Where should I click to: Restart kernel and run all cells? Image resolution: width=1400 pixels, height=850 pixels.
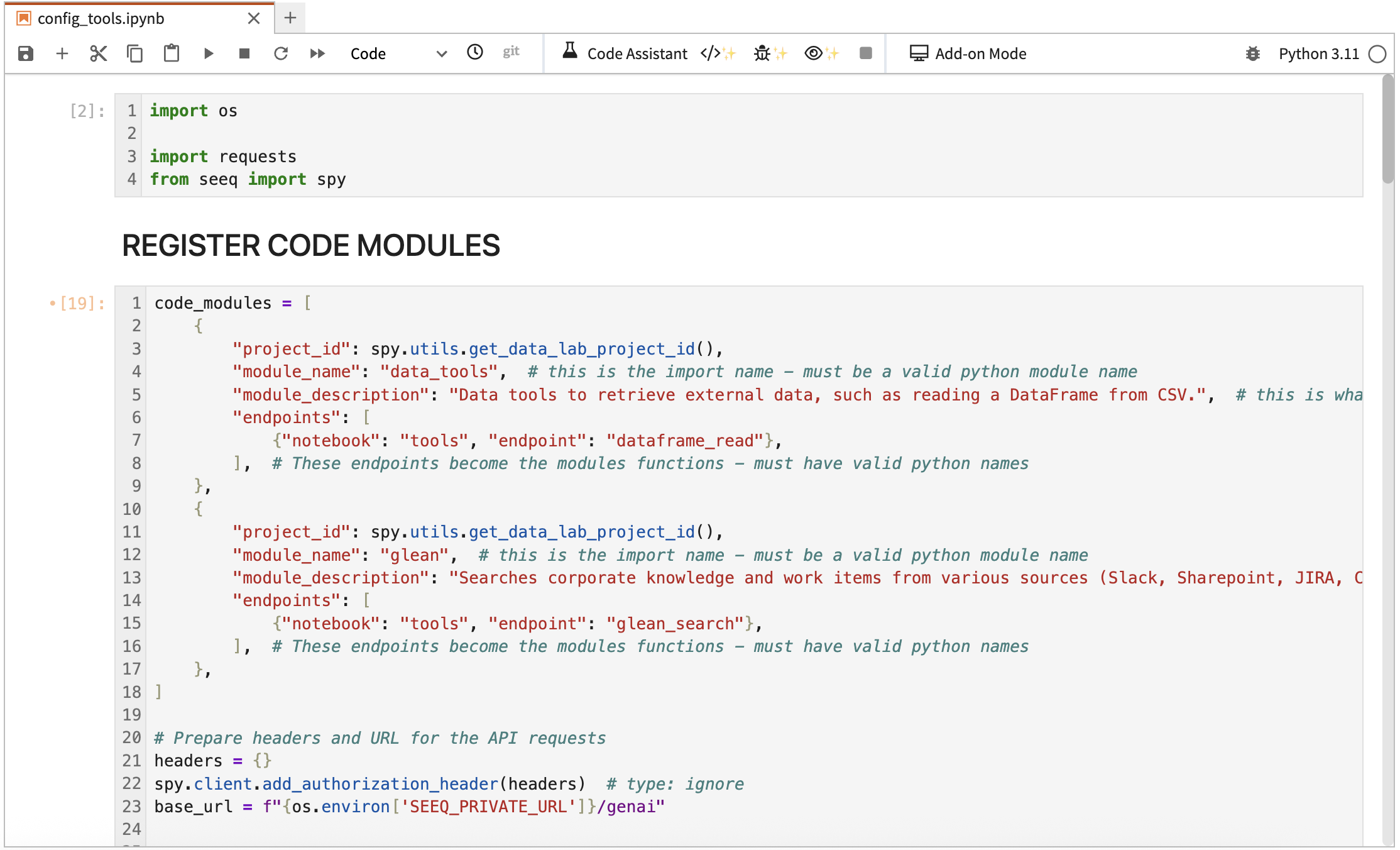317,53
